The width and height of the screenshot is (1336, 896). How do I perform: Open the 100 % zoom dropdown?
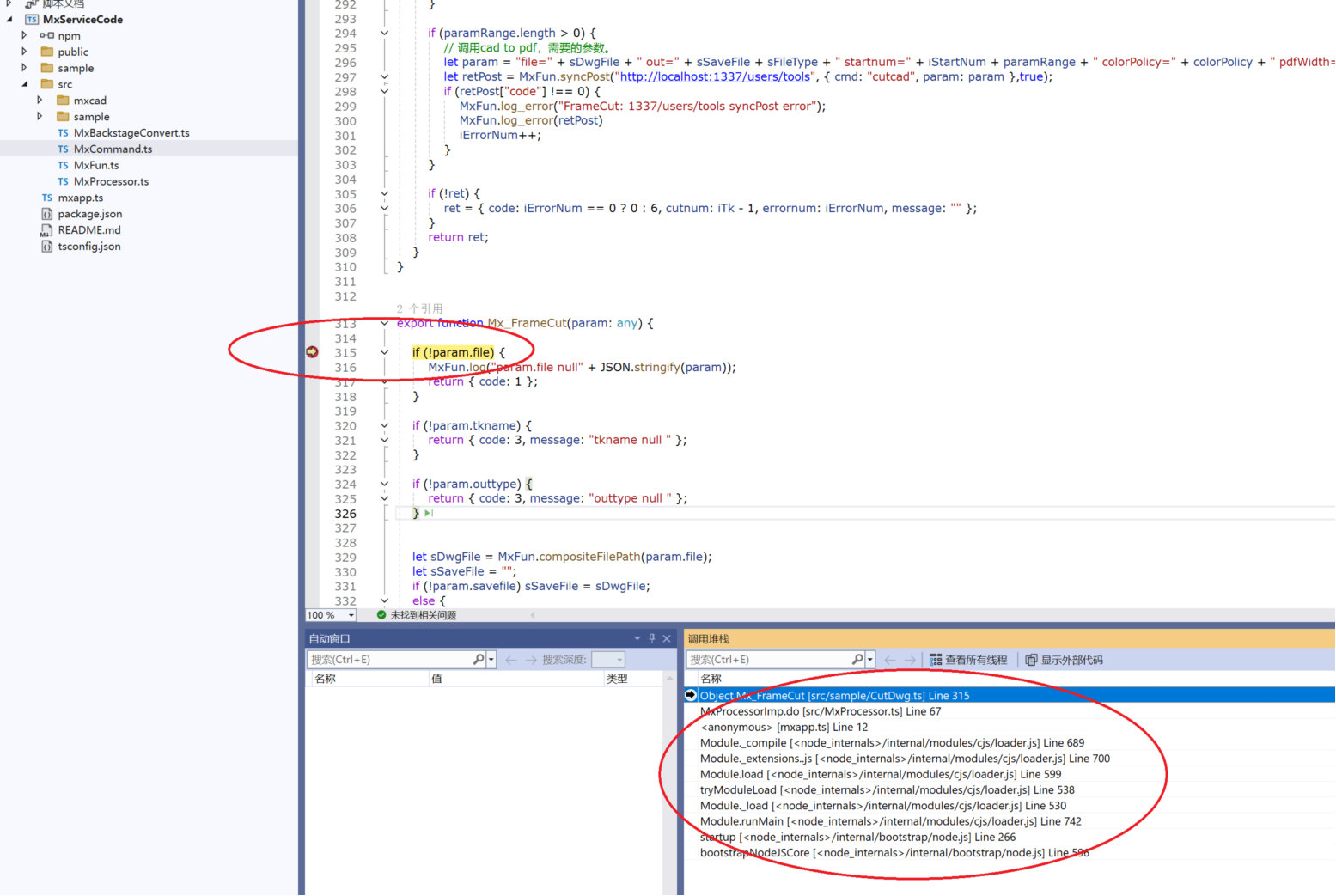tap(351, 615)
